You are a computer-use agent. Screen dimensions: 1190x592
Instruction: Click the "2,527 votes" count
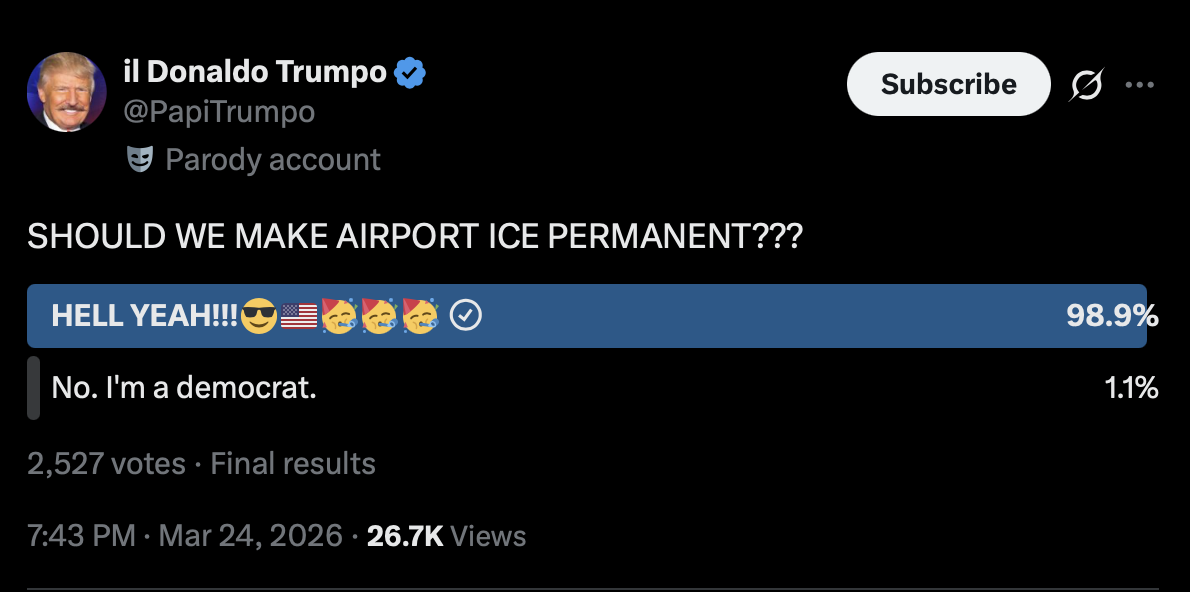tap(106, 464)
